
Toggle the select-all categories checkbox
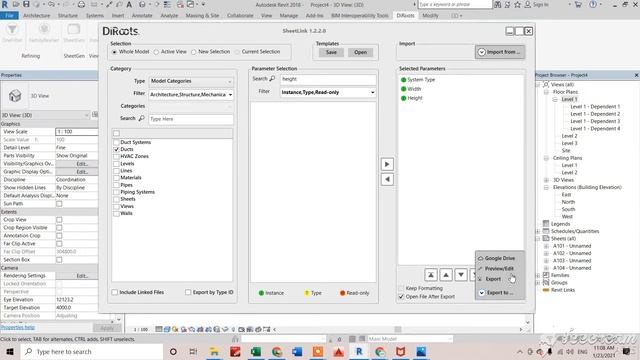click(116, 133)
